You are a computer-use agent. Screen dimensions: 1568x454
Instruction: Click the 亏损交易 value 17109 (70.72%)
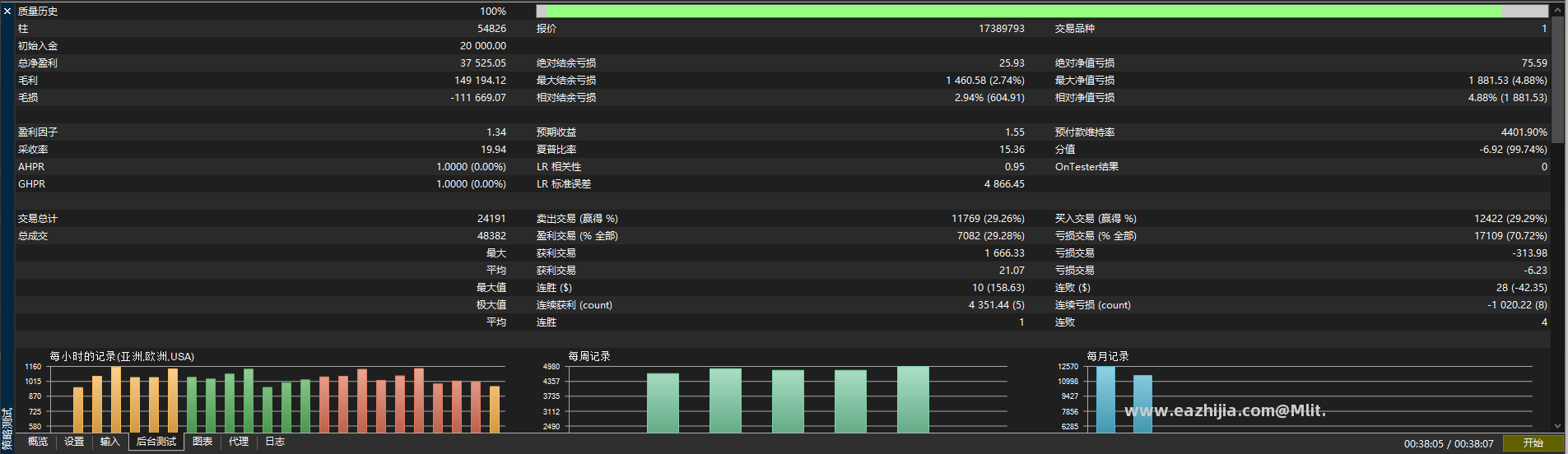click(x=1511, y=236)
